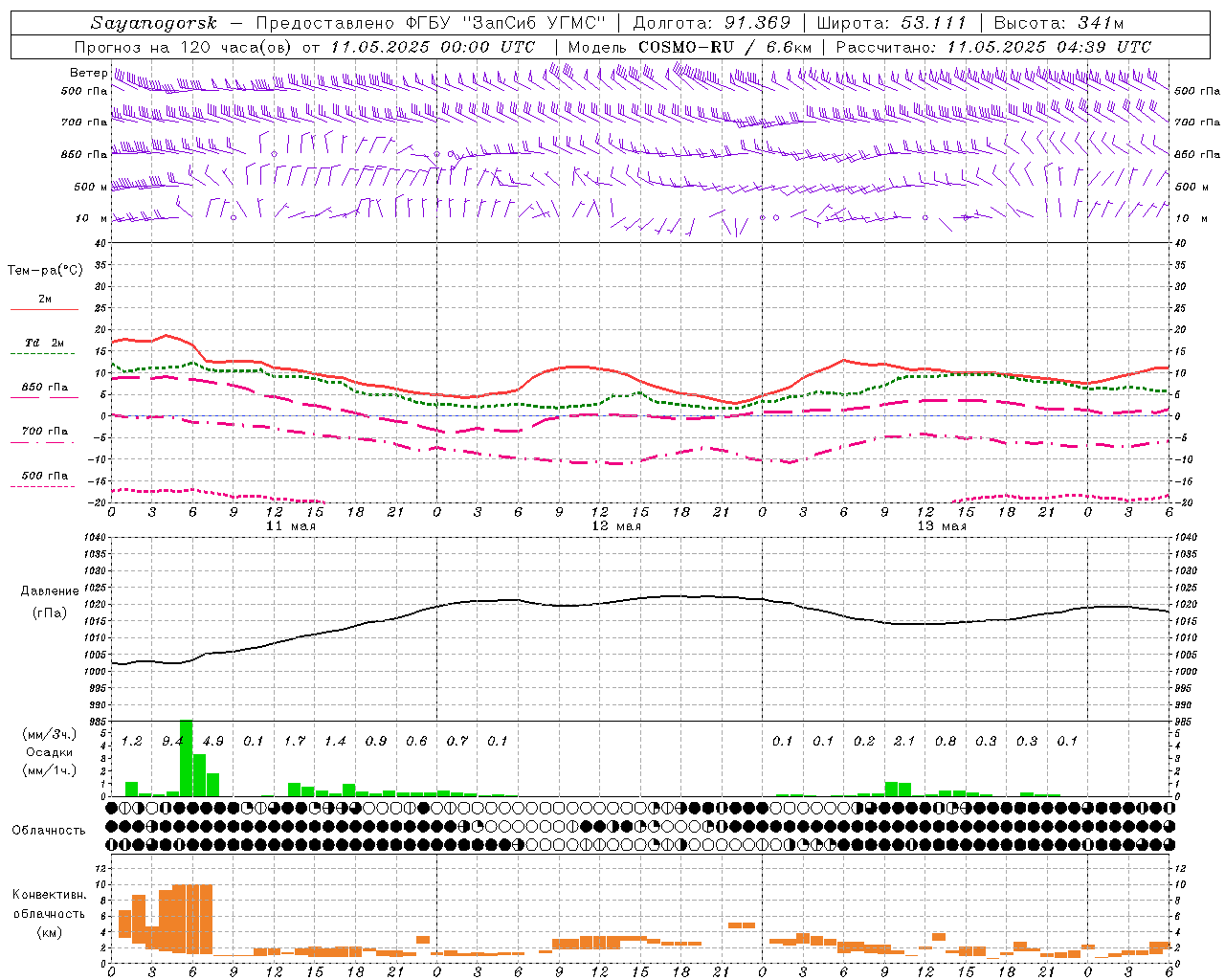Click '700 гПа' entry in temperature legend

click(x=44, y=431)
